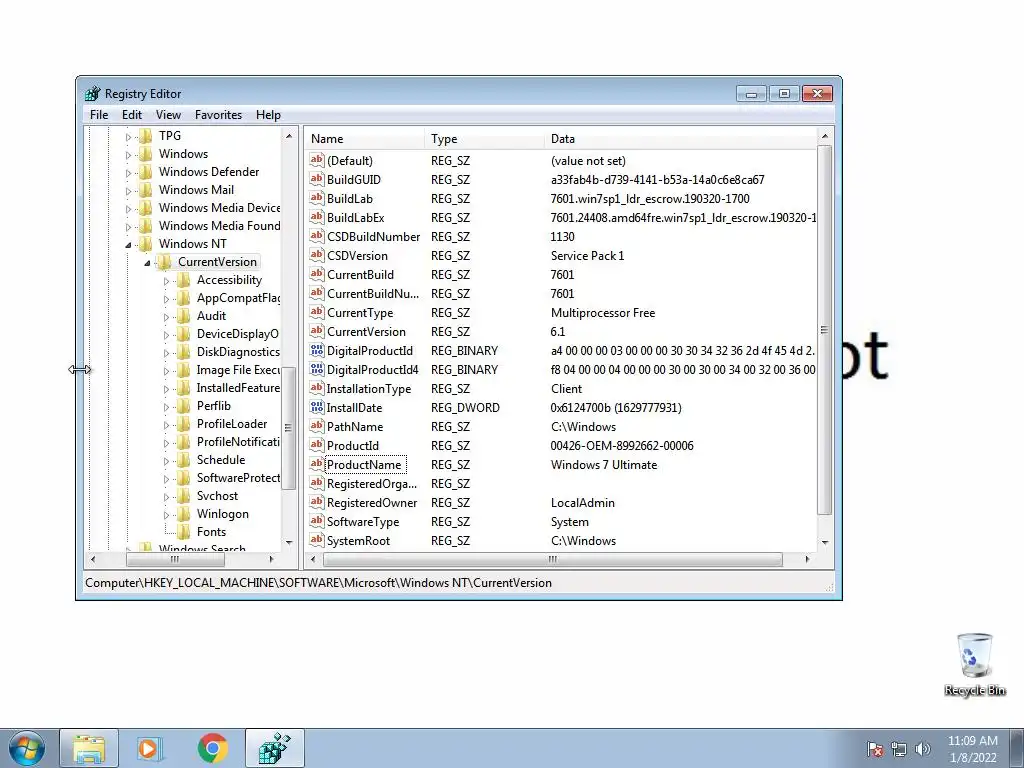Open the Windows Start menu
This screenshot has height=768, width=1024.
pos(26,748)
